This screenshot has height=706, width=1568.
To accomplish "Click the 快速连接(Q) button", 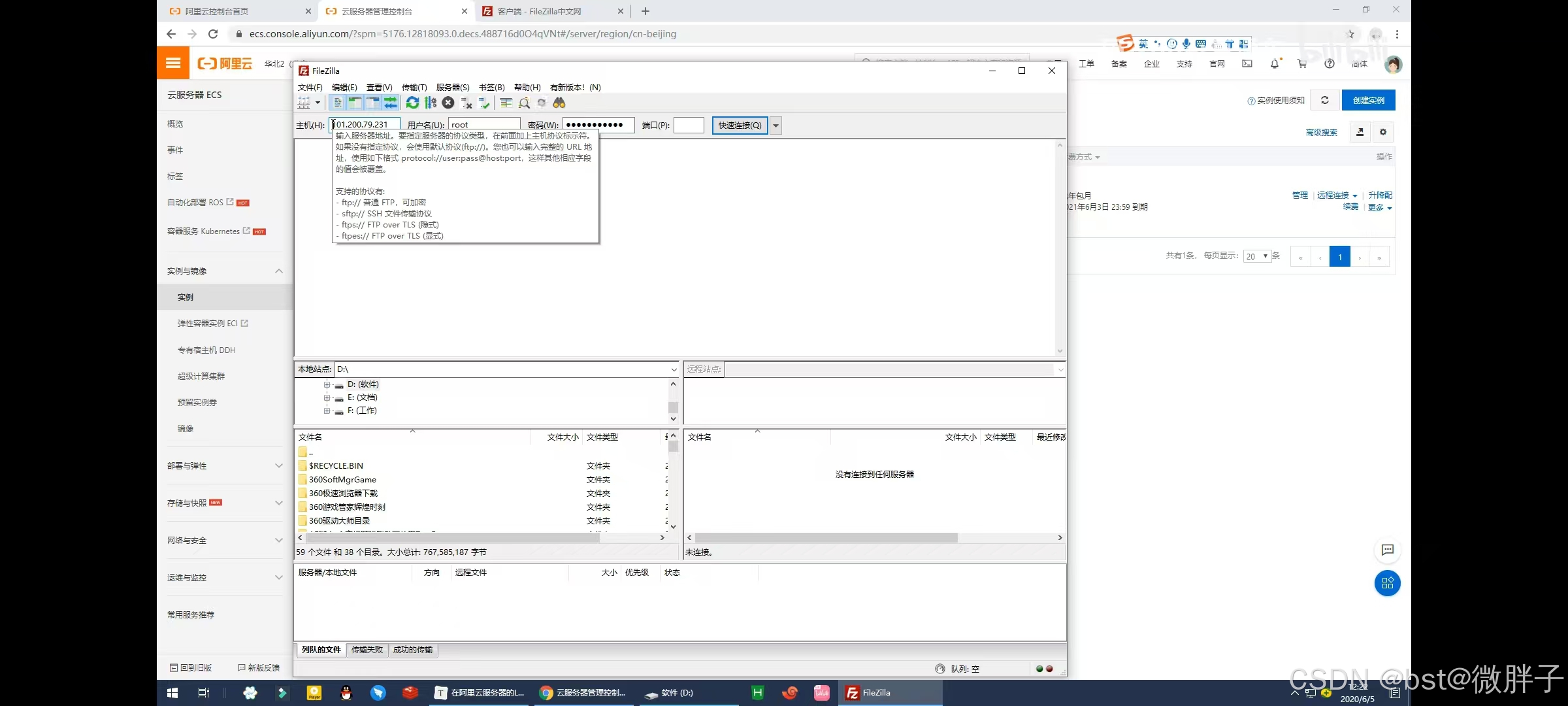I will 740,126.
